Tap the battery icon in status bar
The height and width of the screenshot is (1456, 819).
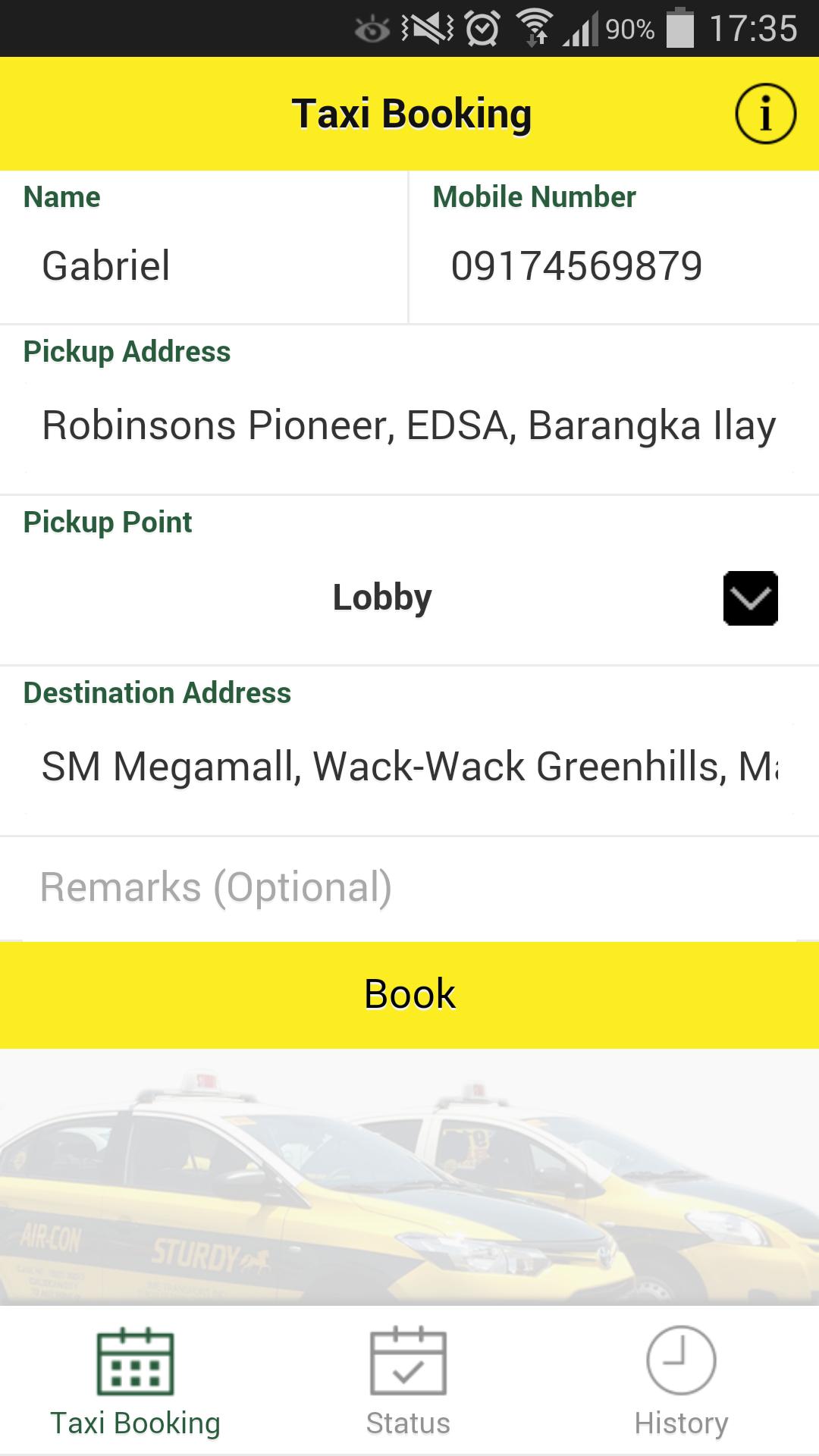click(x=679, y=29)
